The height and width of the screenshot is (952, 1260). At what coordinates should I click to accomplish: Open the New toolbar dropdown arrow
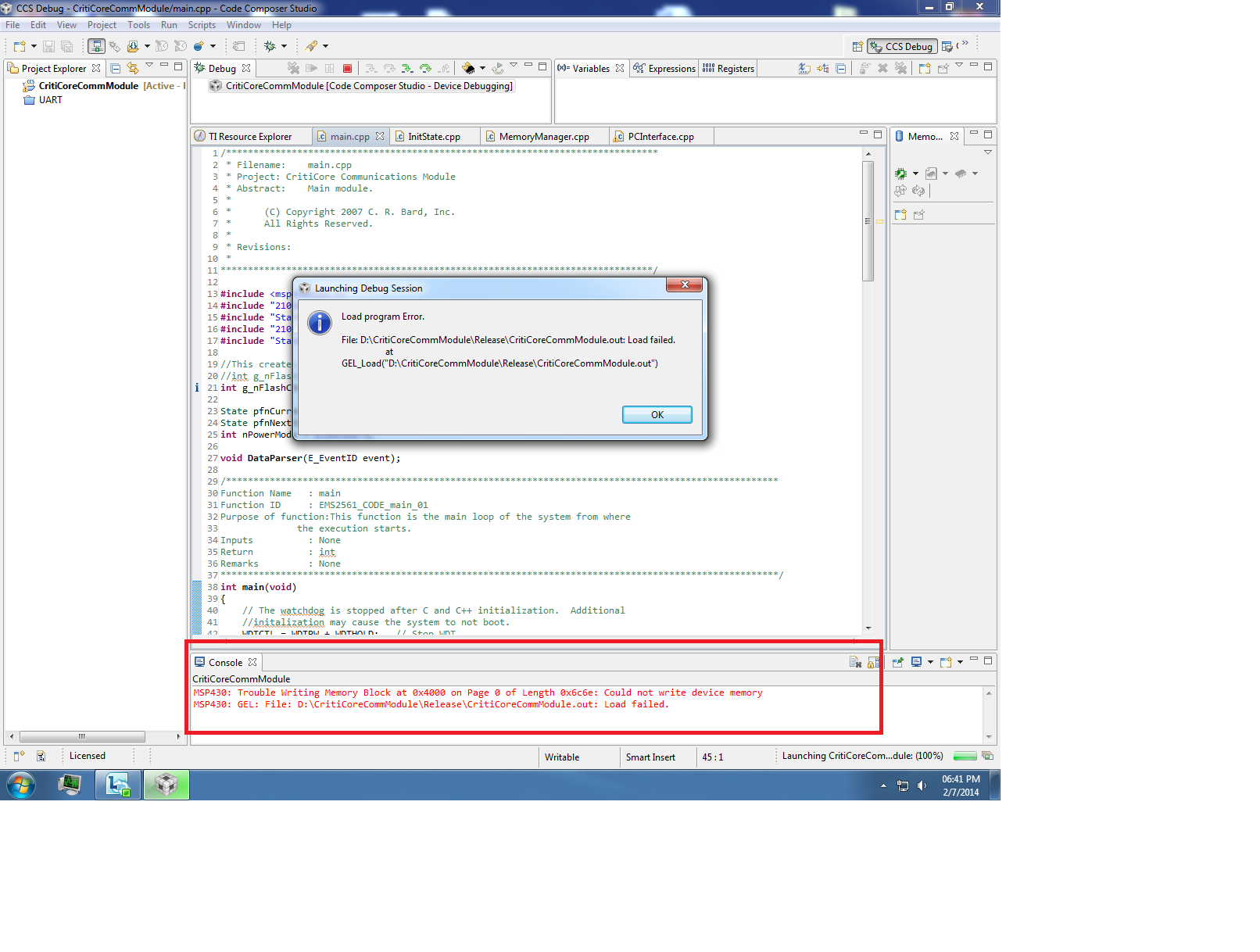(33, 46)
